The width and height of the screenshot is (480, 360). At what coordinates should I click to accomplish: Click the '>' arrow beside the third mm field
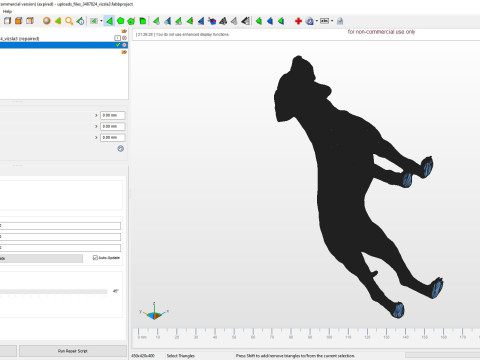tap(96, 137)
